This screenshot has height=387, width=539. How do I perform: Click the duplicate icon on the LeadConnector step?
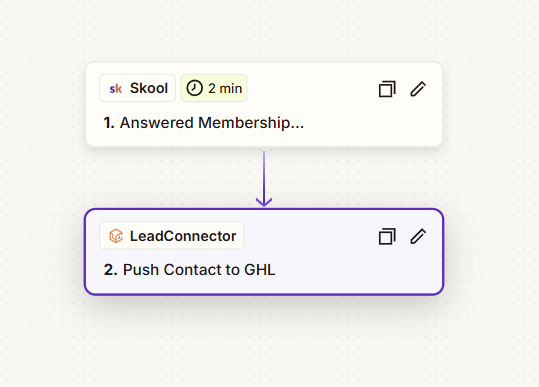pos(387,236)
